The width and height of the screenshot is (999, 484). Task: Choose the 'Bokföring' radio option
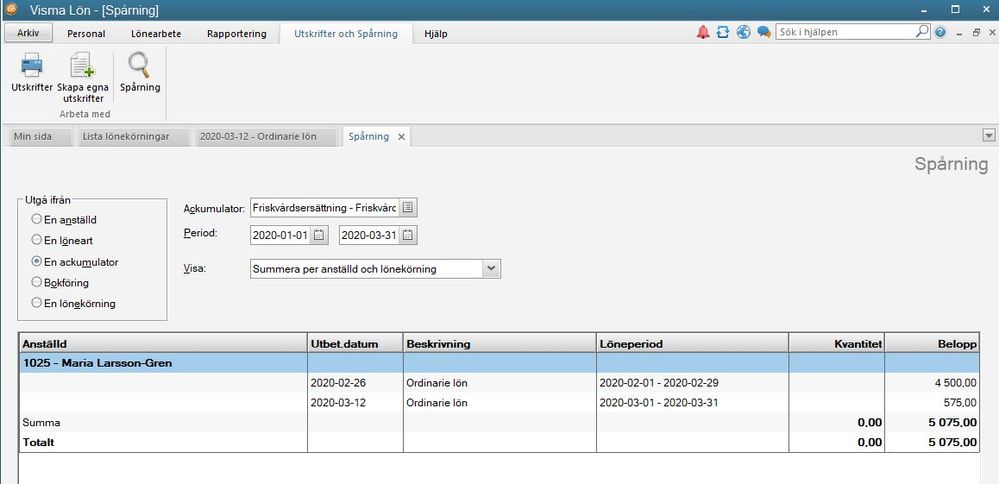37,283
